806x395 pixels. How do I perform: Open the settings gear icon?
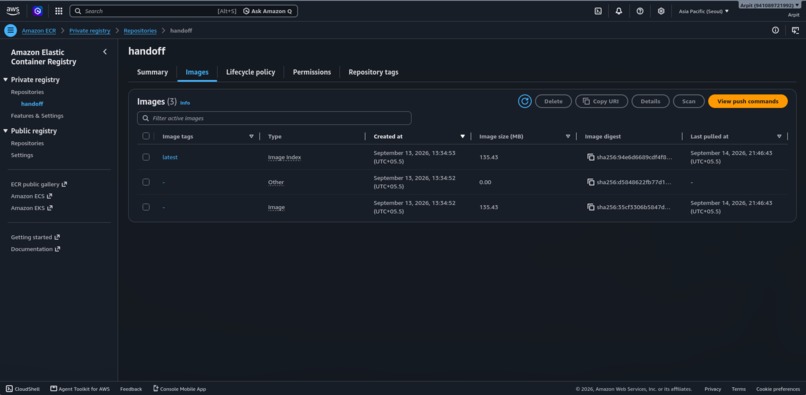[661, 11]
